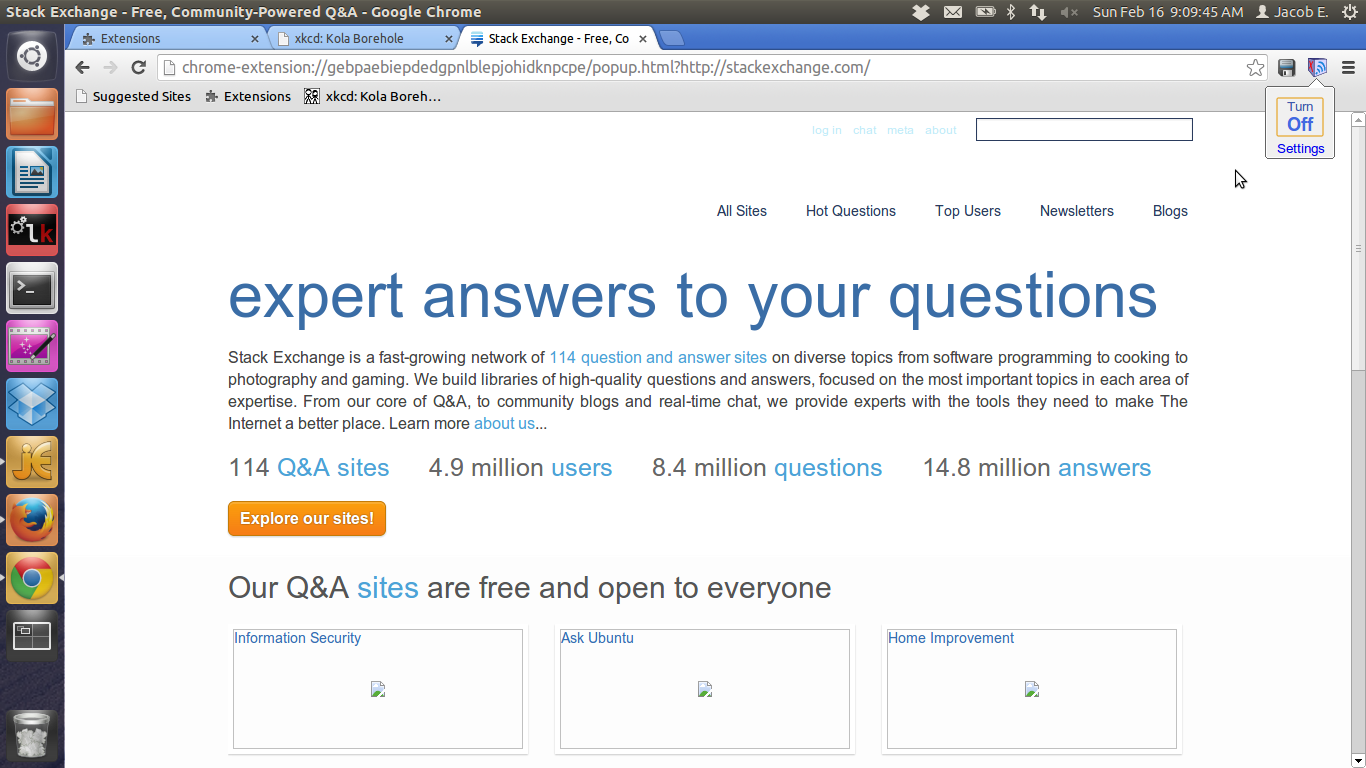The height and width of the screenshot is (768, 1366).
Task: Open the system session gear menu
Action: pos(1349,12)
